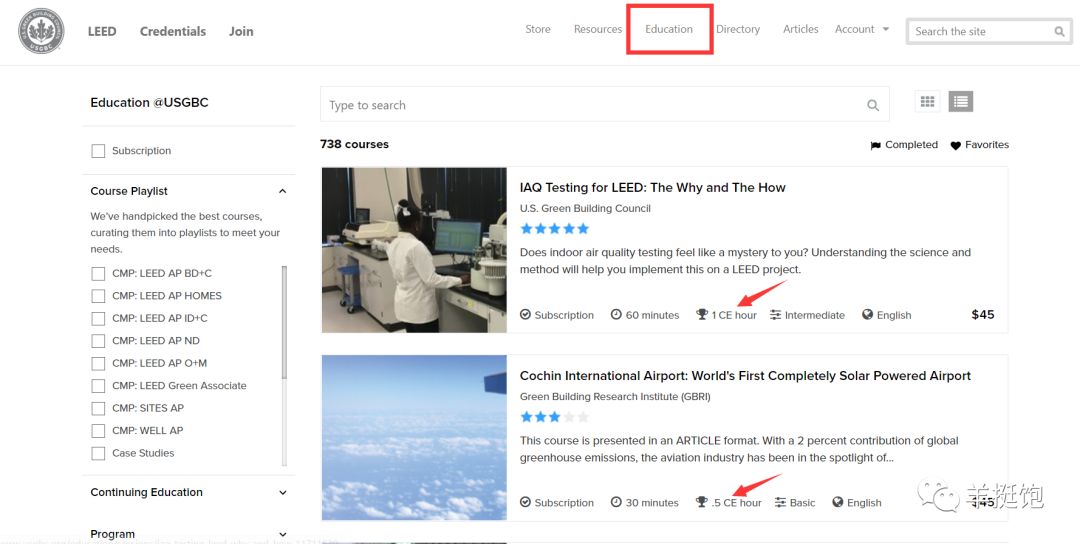
Task: Click the Type to search field
Action: [x=590, y=105]
